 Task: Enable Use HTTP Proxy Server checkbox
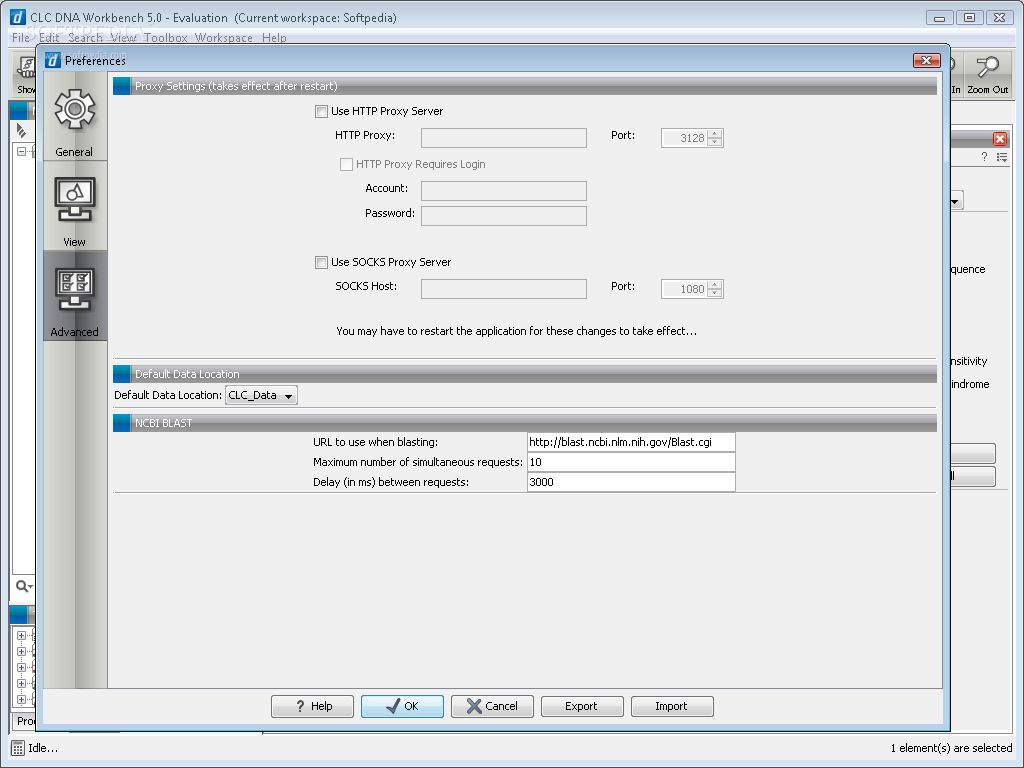point(321,112)
